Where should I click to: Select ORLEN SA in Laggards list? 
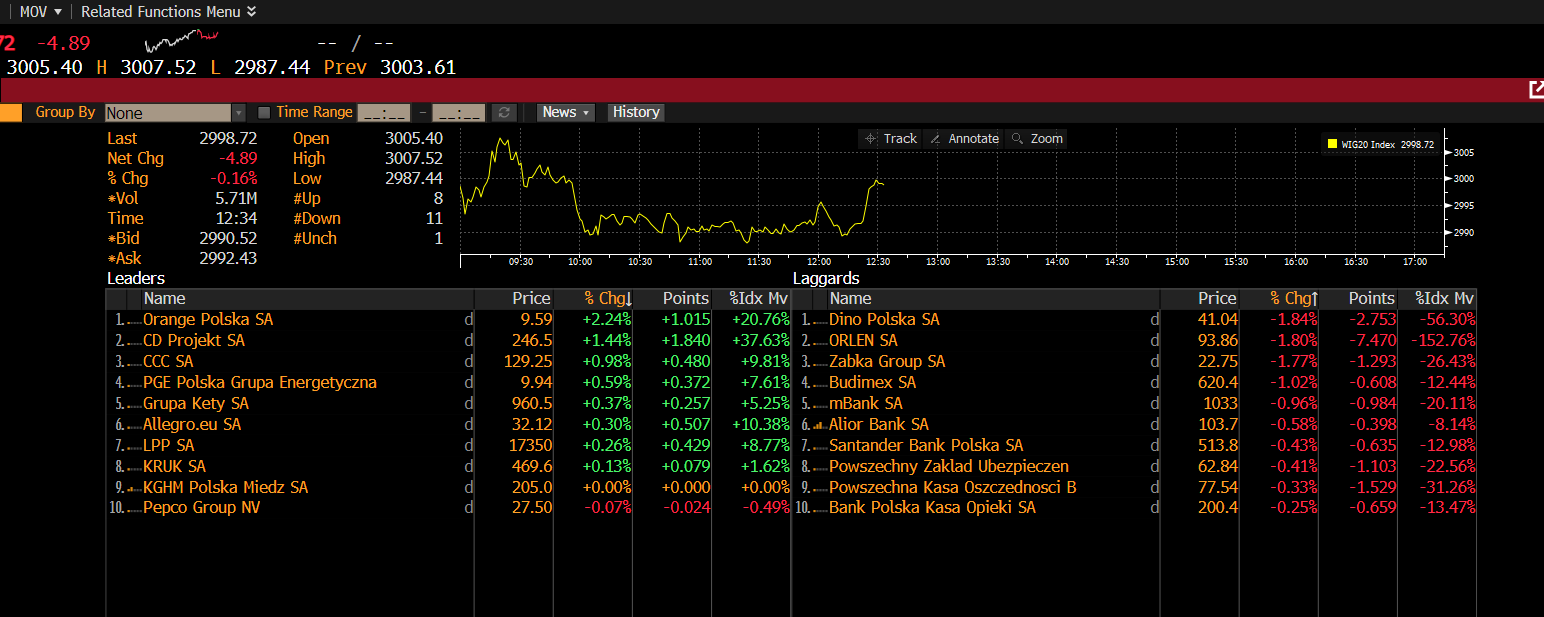coord(863,341)
